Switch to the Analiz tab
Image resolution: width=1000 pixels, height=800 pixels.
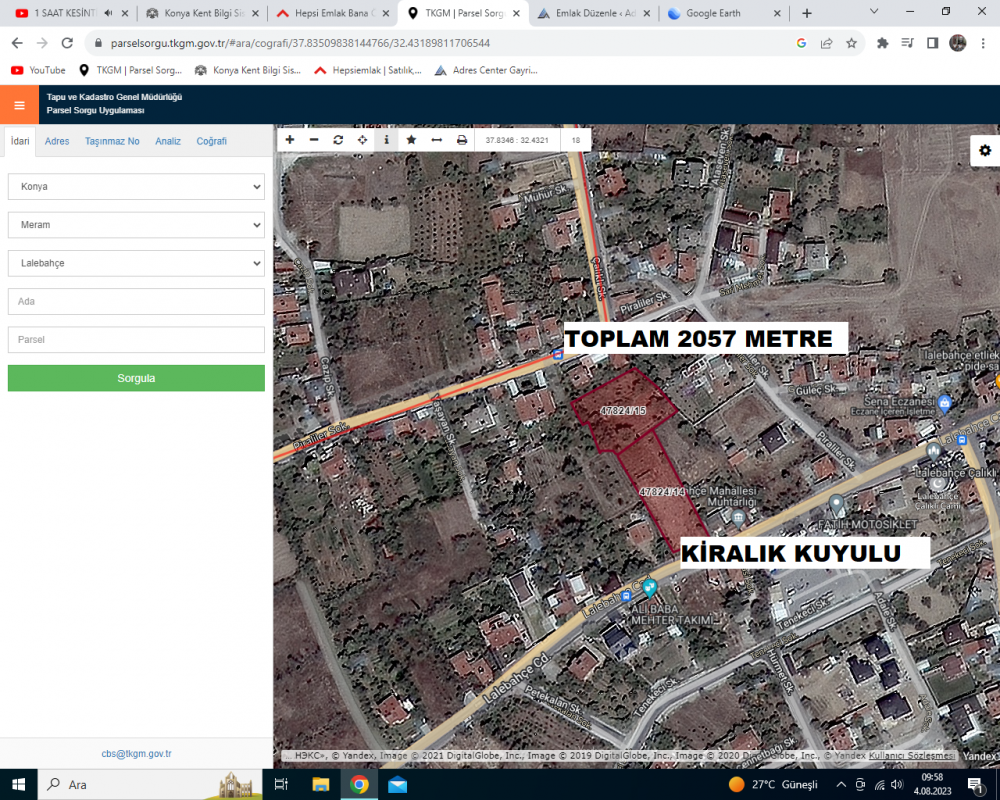pyautogui.click(x=168, y=141)
